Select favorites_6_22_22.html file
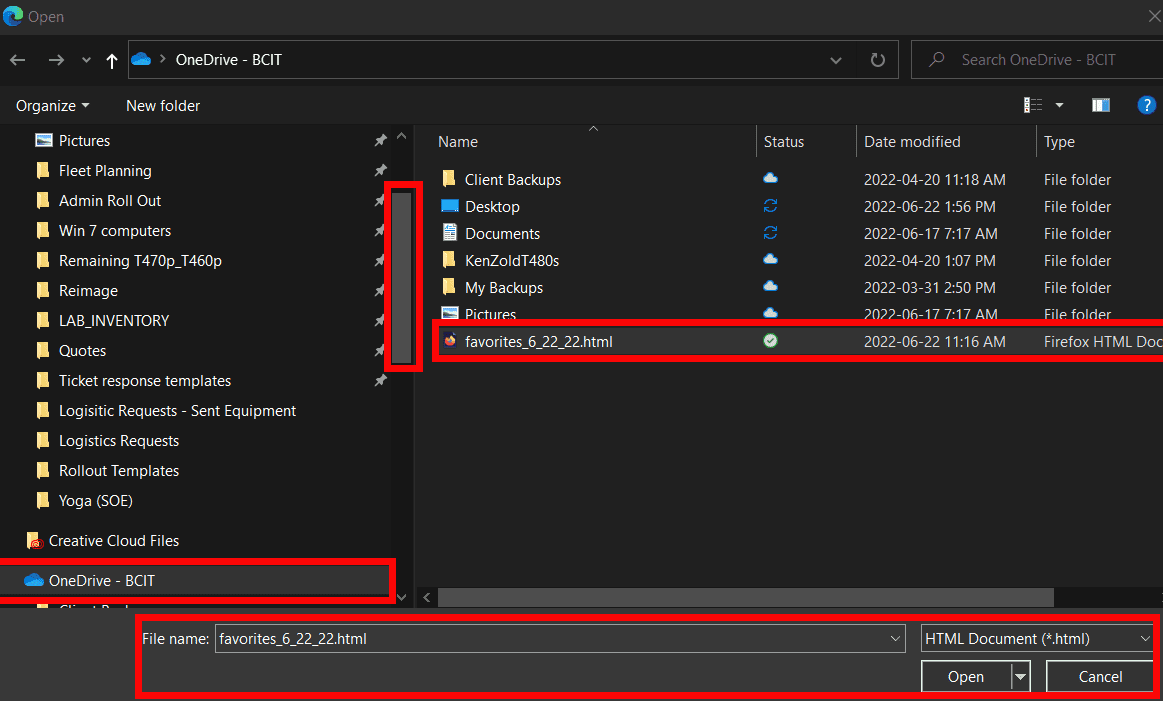Screen dimensions: 1163x701 click(x=538, y=341)
